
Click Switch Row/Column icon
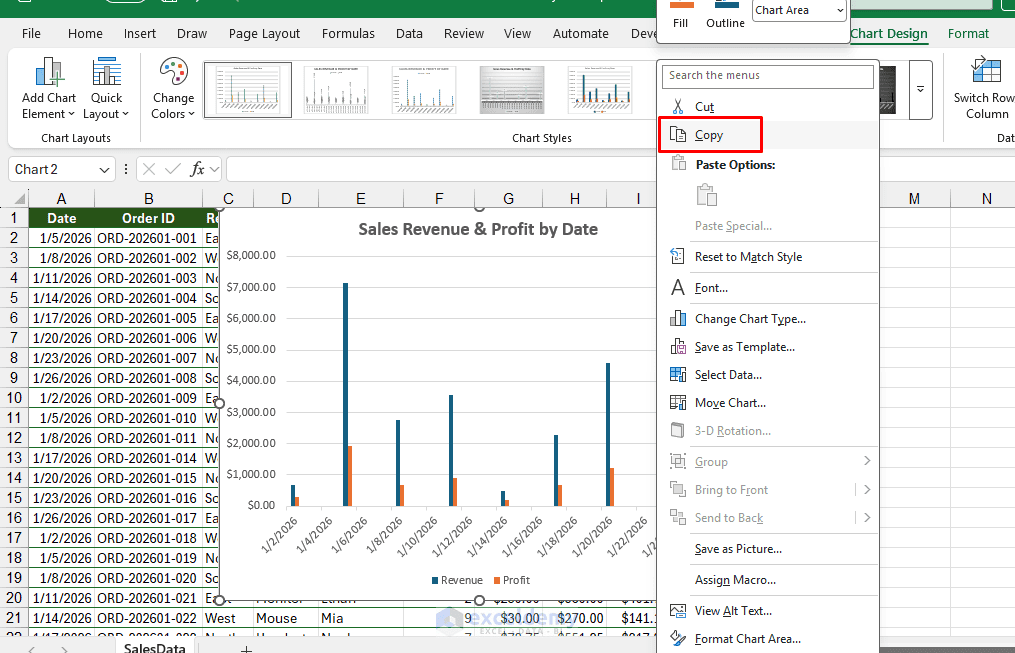tap(986, 71)
